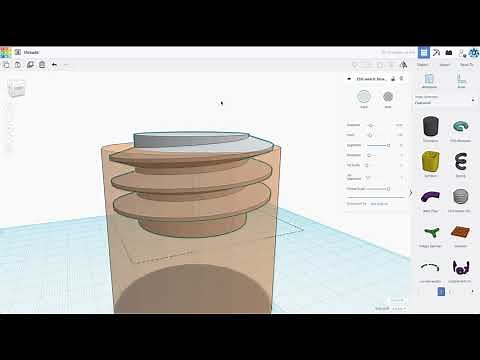The width and height of the screenshot is (480, 360).
Task: Click the Edit Grid button
Action: tap(397, 301)
